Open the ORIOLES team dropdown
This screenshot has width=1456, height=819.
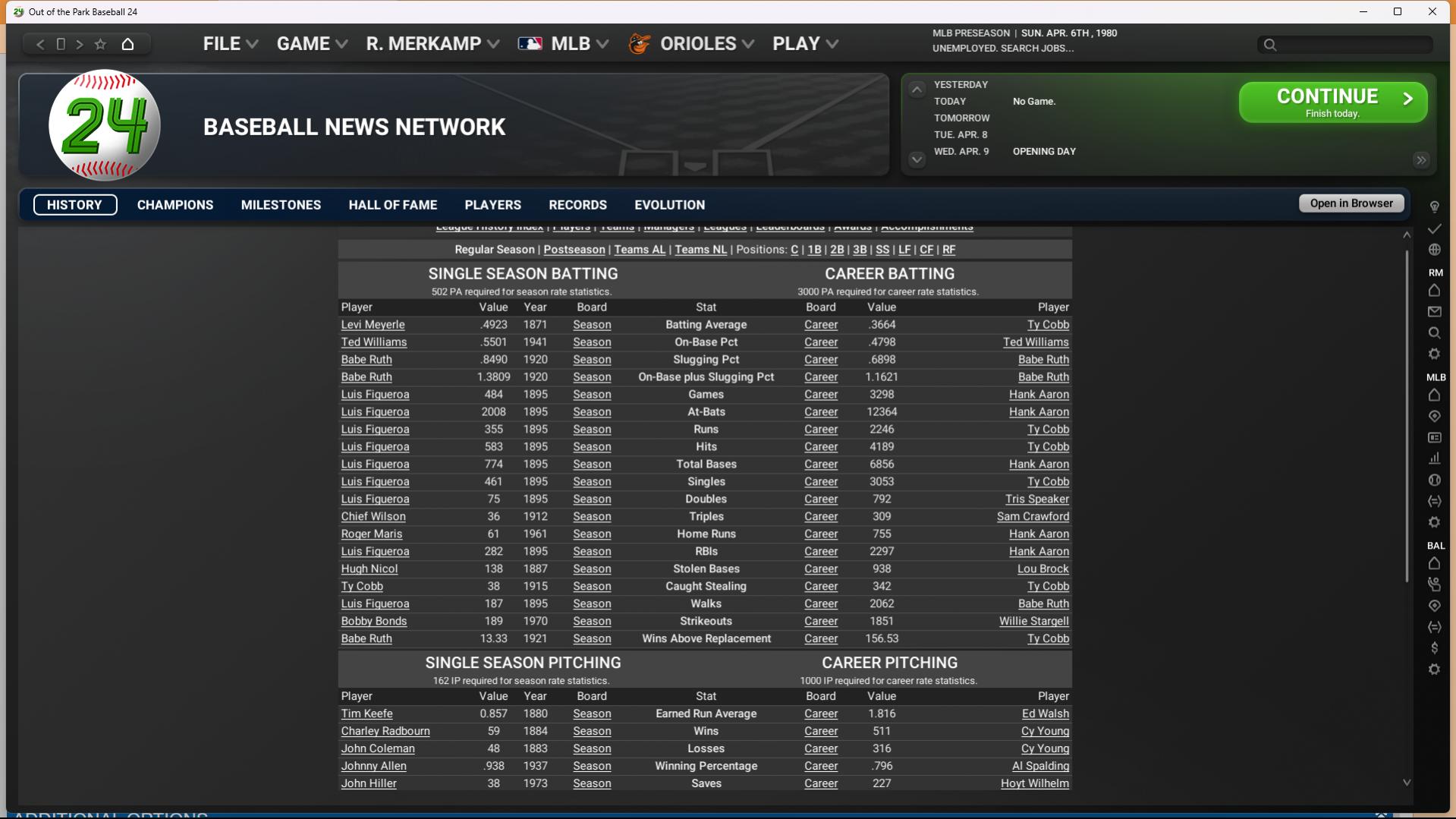coord(691,44)
